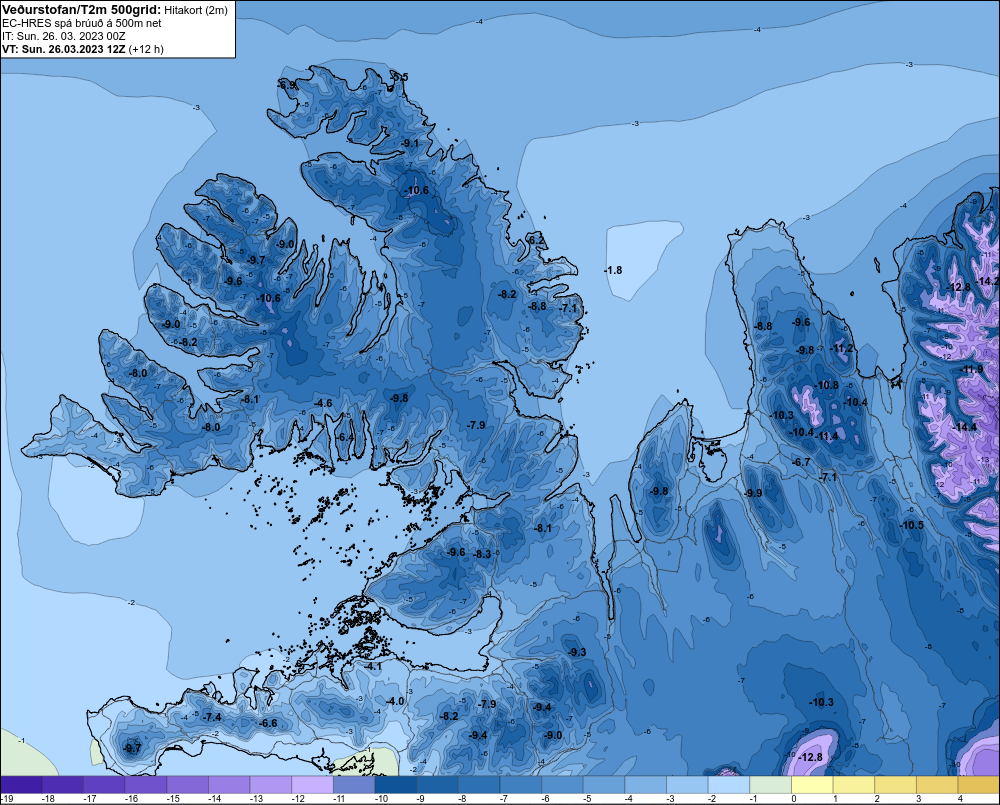Click the '-10' legend scale tick label
This screenshot has height=805, width=1000.
[x=380, y=799]
